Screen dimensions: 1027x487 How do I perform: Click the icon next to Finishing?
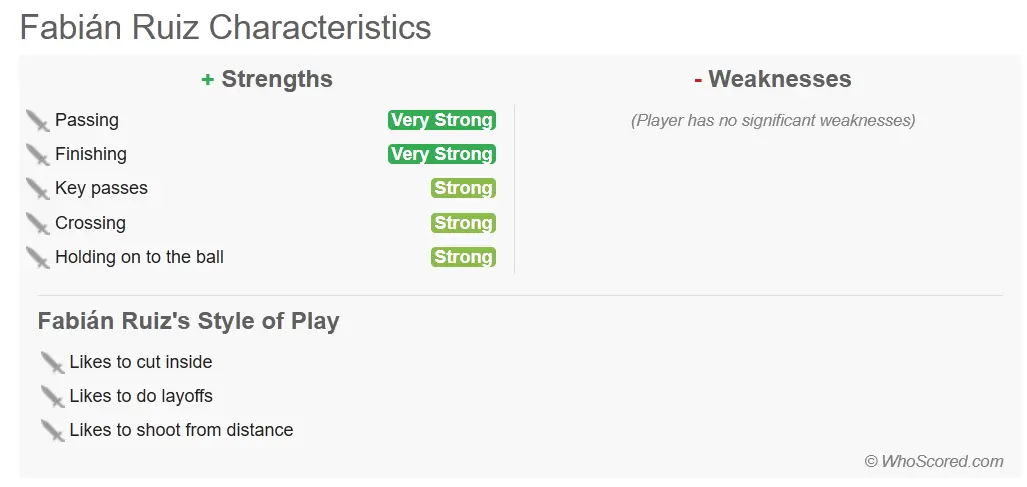38,155
